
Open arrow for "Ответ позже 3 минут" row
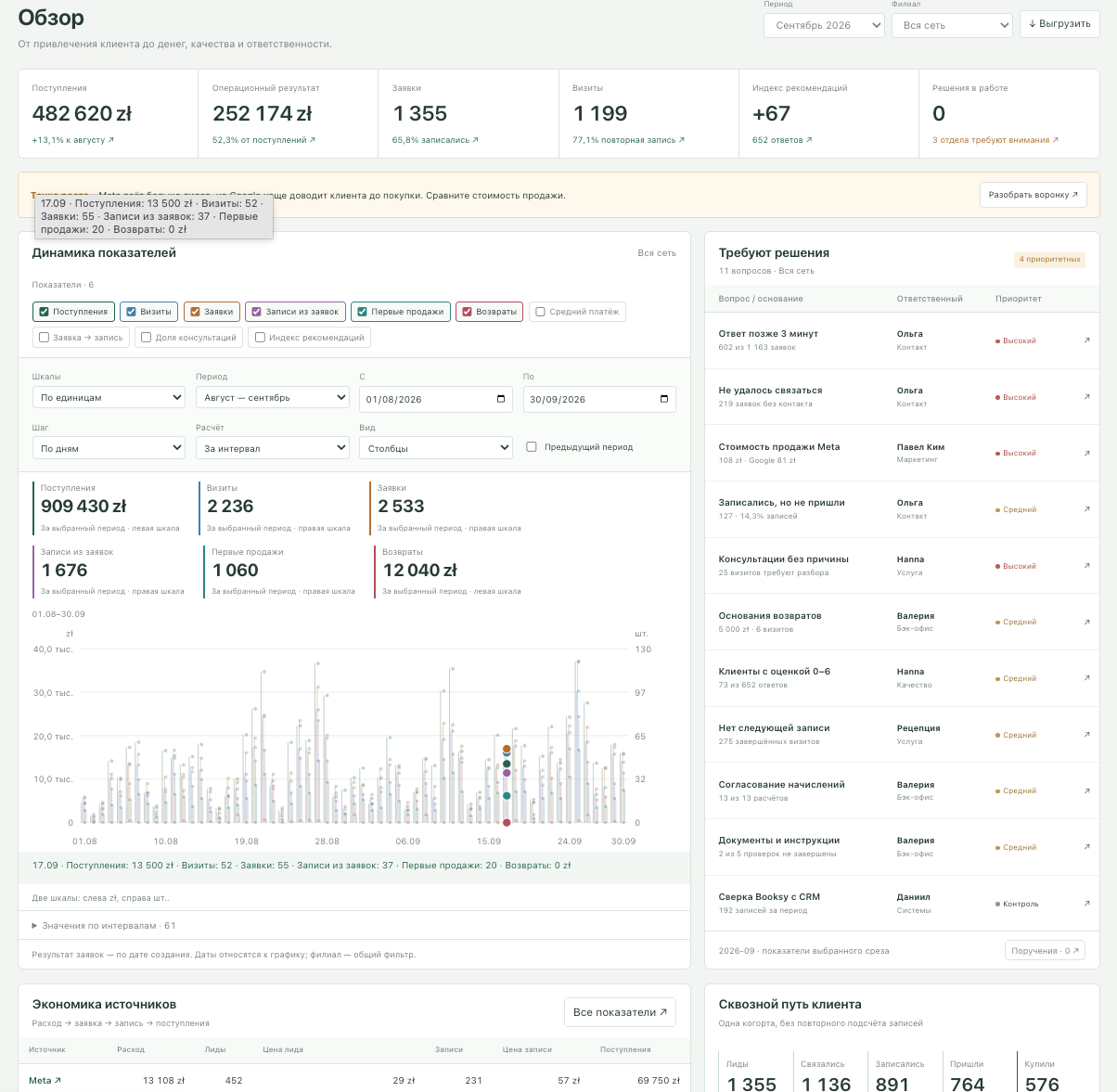point(1087,340)
